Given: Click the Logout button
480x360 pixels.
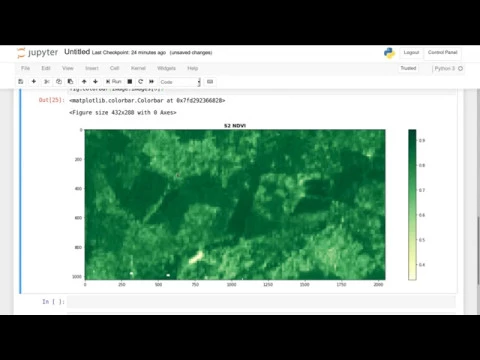Looking at the screenshot, I should pyautogui.click(x=411, y=53).
